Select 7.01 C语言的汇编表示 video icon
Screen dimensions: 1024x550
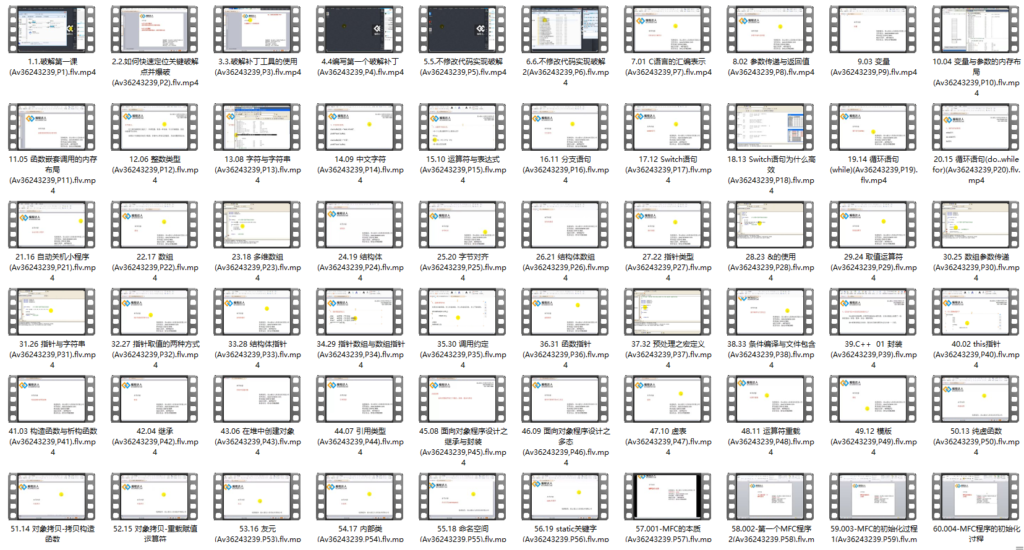(668, 29)
